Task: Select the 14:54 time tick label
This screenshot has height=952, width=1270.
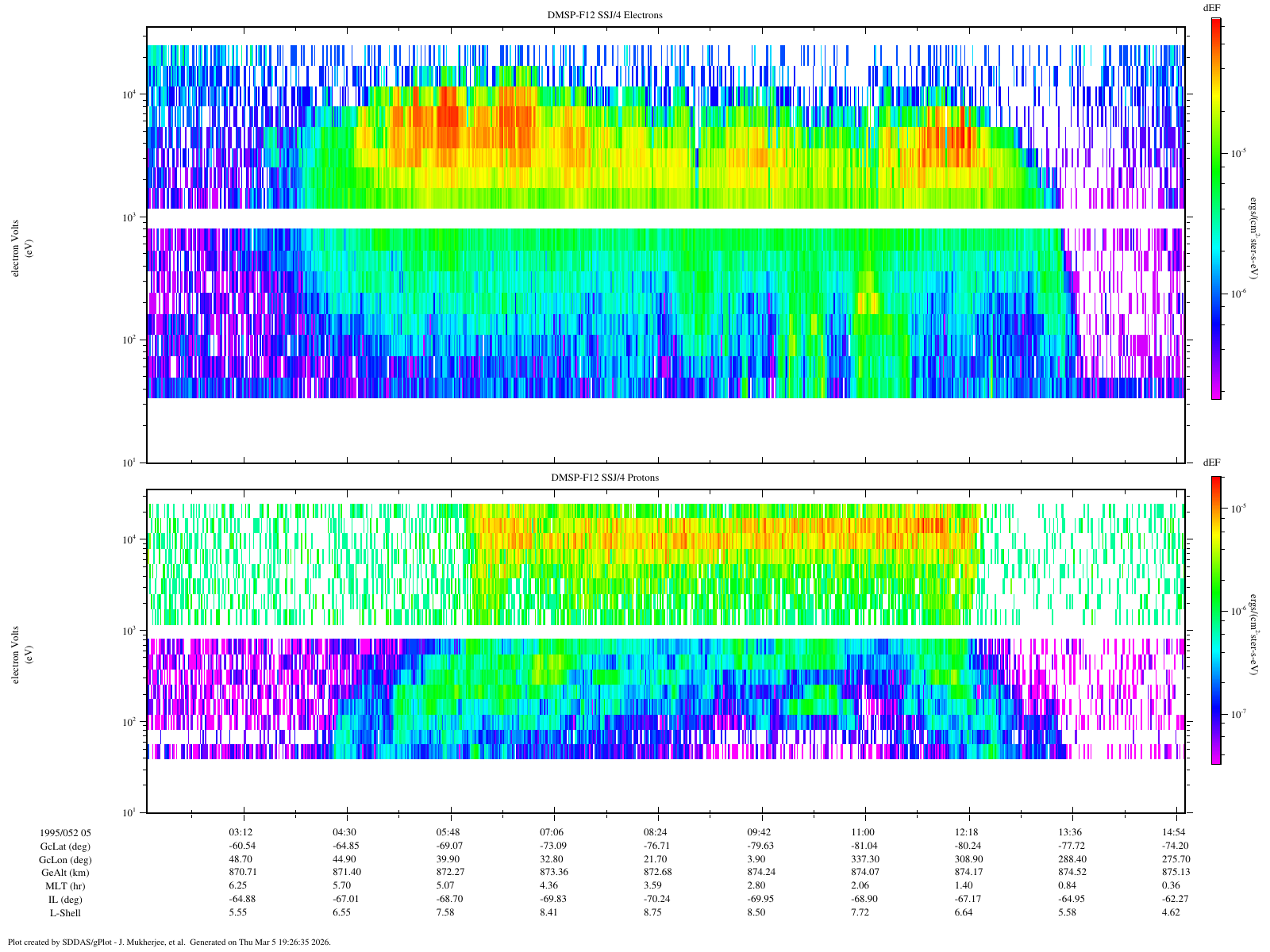Action: 1176,832
